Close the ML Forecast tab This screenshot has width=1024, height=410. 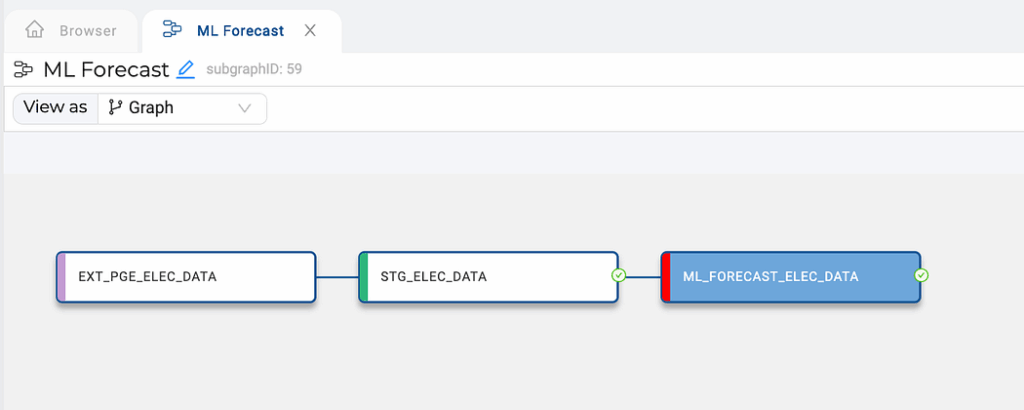point(310,30)
